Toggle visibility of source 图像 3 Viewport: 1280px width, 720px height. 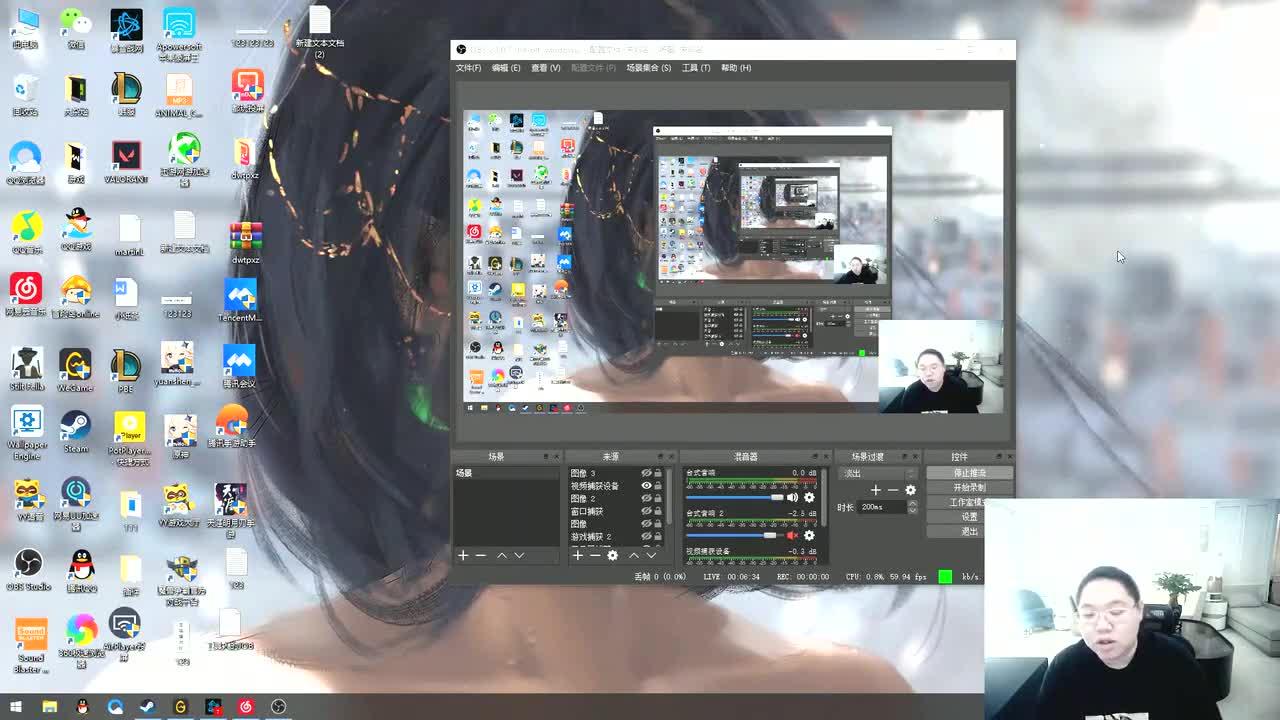click(x=646, y=473)
